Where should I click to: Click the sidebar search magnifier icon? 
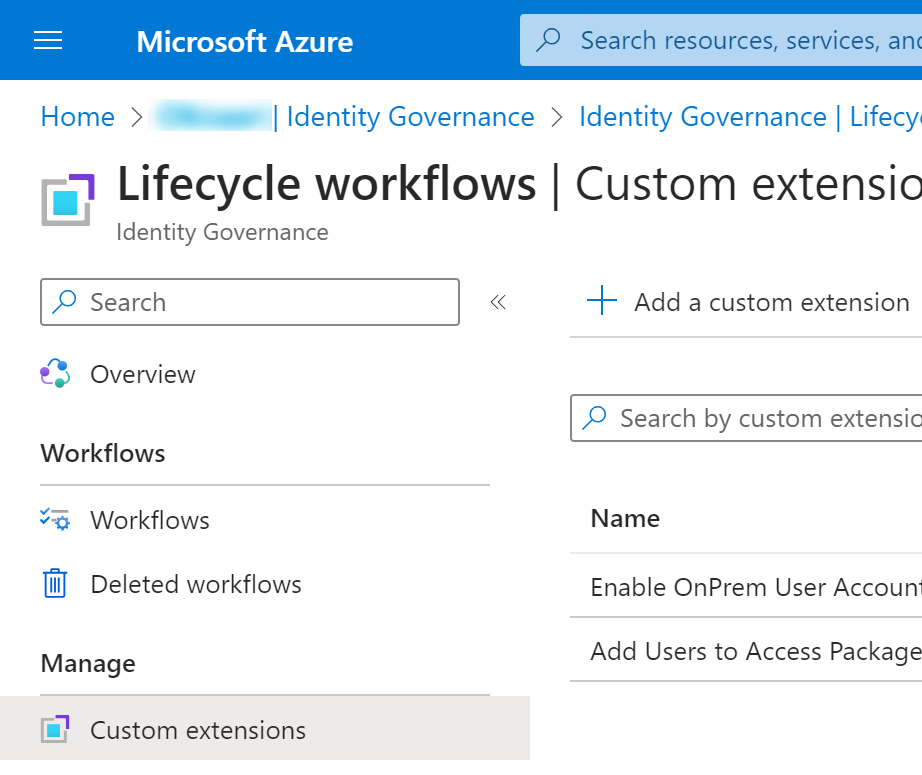[x=64, y=302]
